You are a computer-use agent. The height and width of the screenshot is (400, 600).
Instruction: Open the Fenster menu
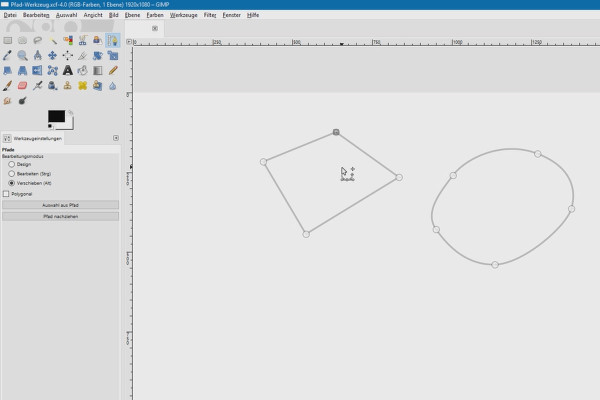(x=232, y=15)
